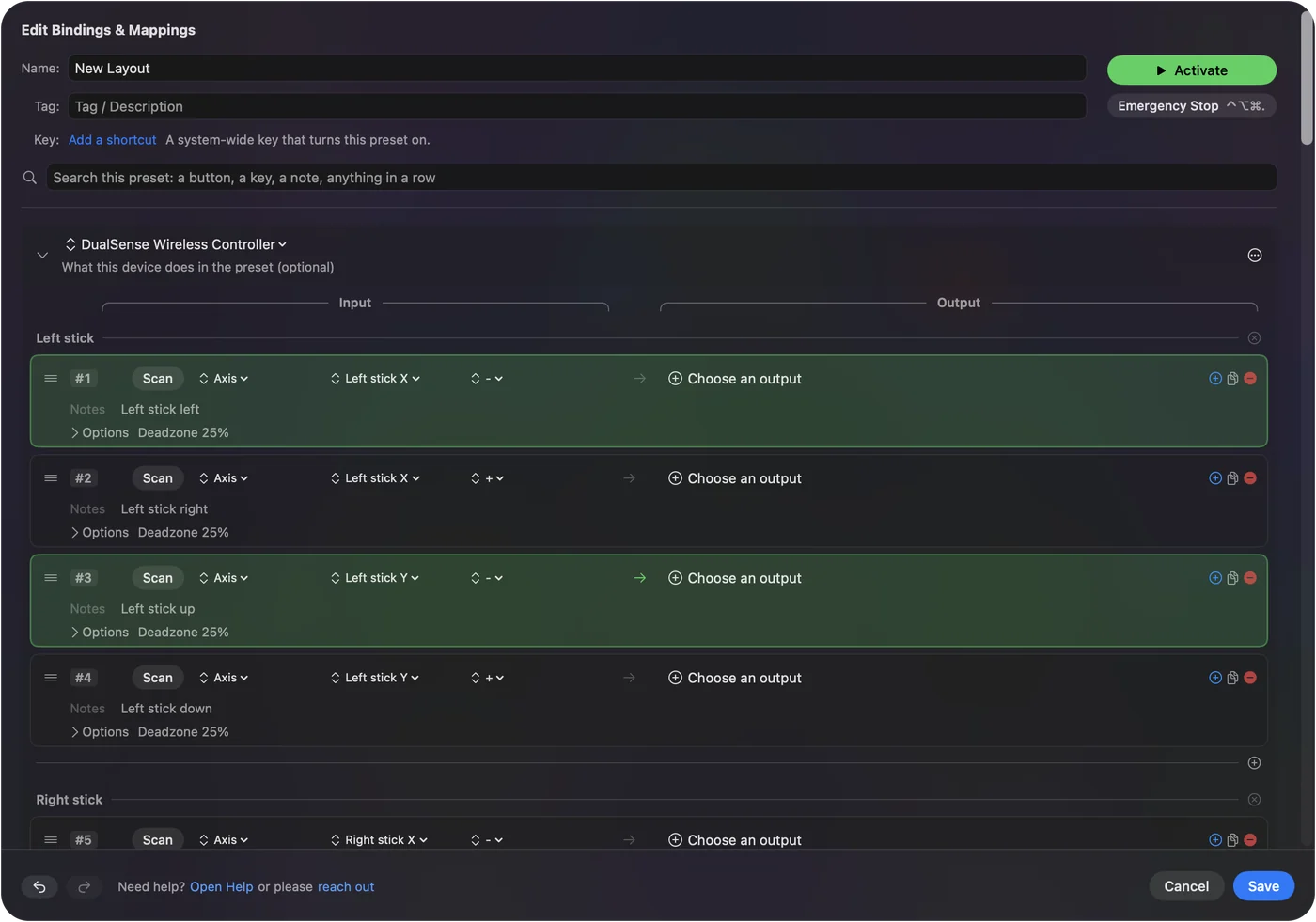
Task: Add a new group with the plus circle icon
Action: [1254, 763]
